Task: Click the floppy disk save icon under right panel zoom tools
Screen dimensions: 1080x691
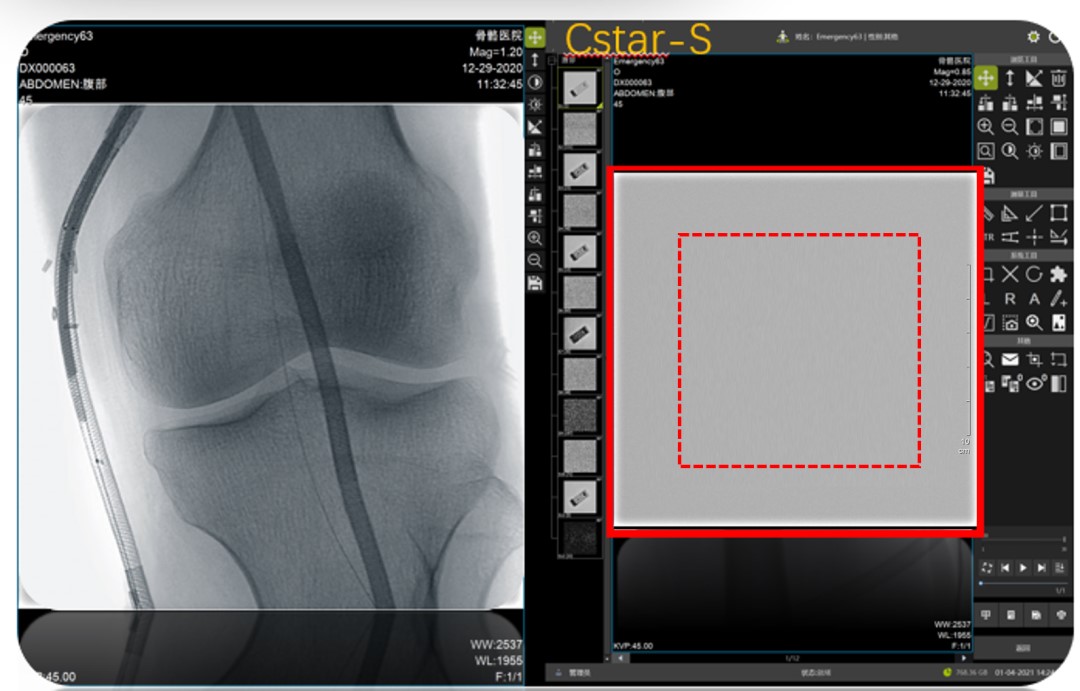Action: 989,176
